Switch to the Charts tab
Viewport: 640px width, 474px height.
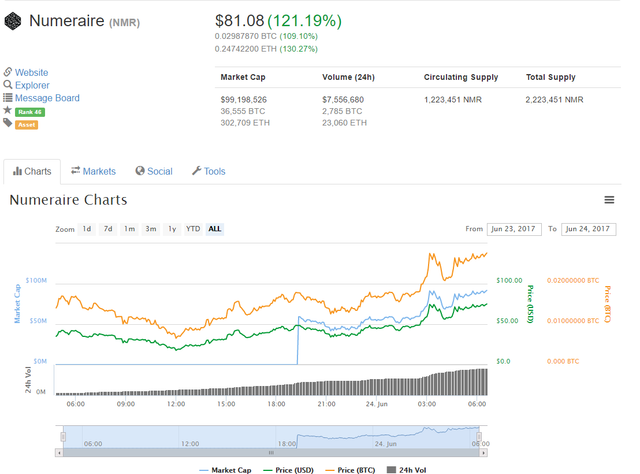[x=32, y=171]
